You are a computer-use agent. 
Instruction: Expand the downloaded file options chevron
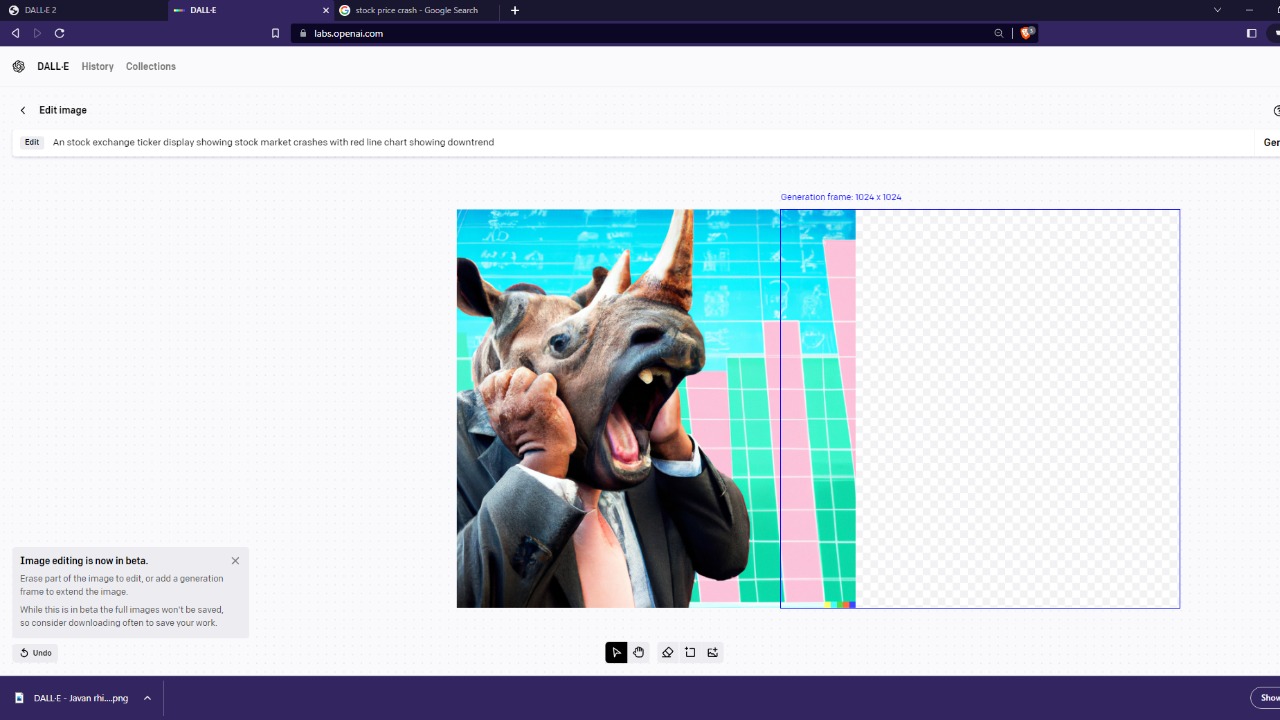pos(147,698)
